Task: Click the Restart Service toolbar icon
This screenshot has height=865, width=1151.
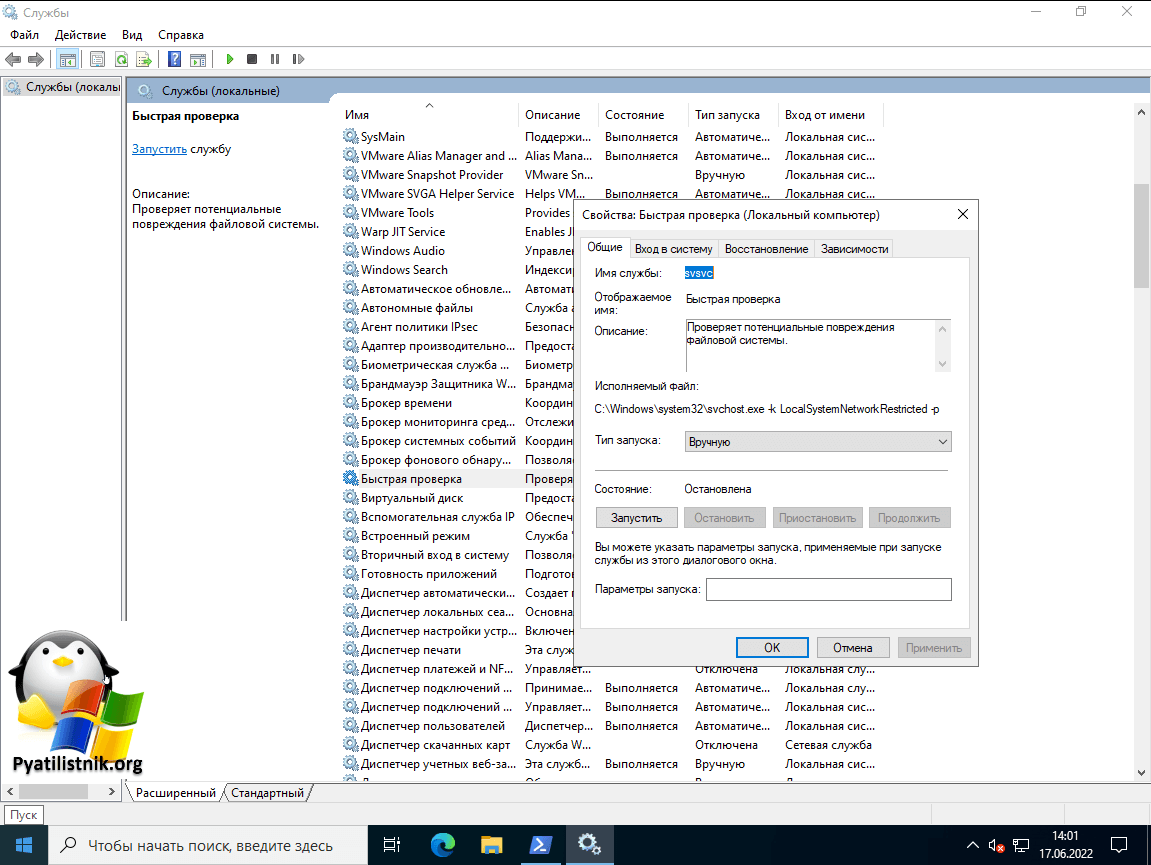Action: point(298,60)
